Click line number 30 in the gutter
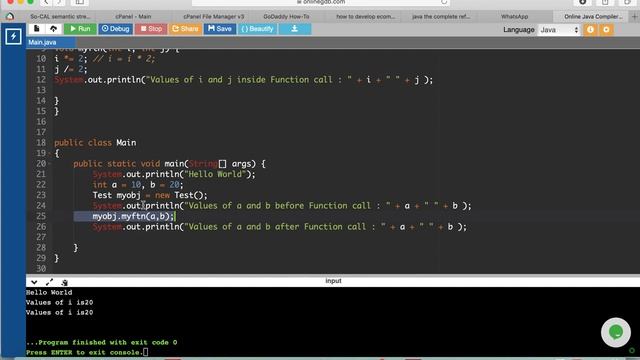Viewport: 640px width, 360px height. point(41,269)
